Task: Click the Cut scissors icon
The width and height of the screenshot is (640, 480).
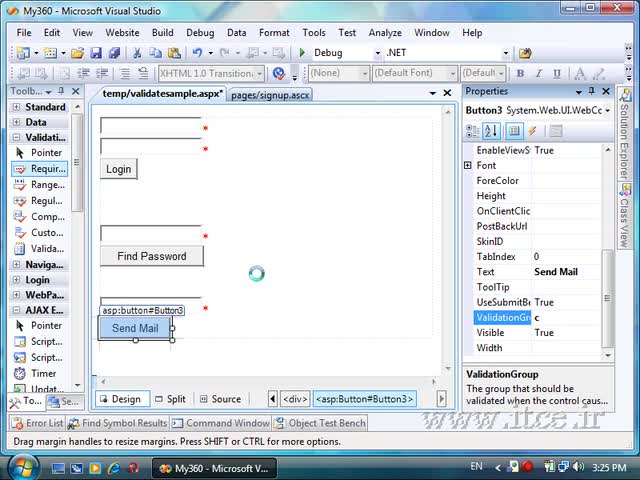Action: coord(137,53)
